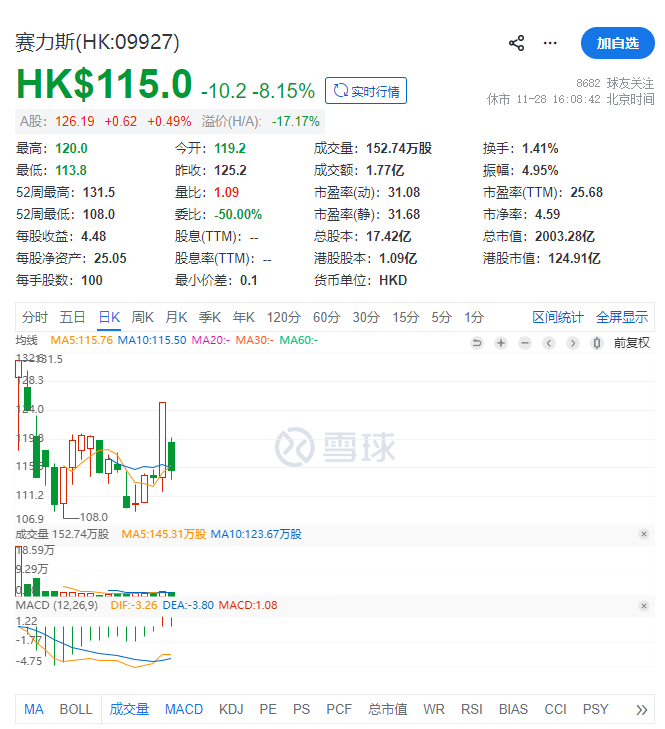The image size is (665, 729).
Task: Open 全屏显示 fullscreen chart link
Action: 622,317
